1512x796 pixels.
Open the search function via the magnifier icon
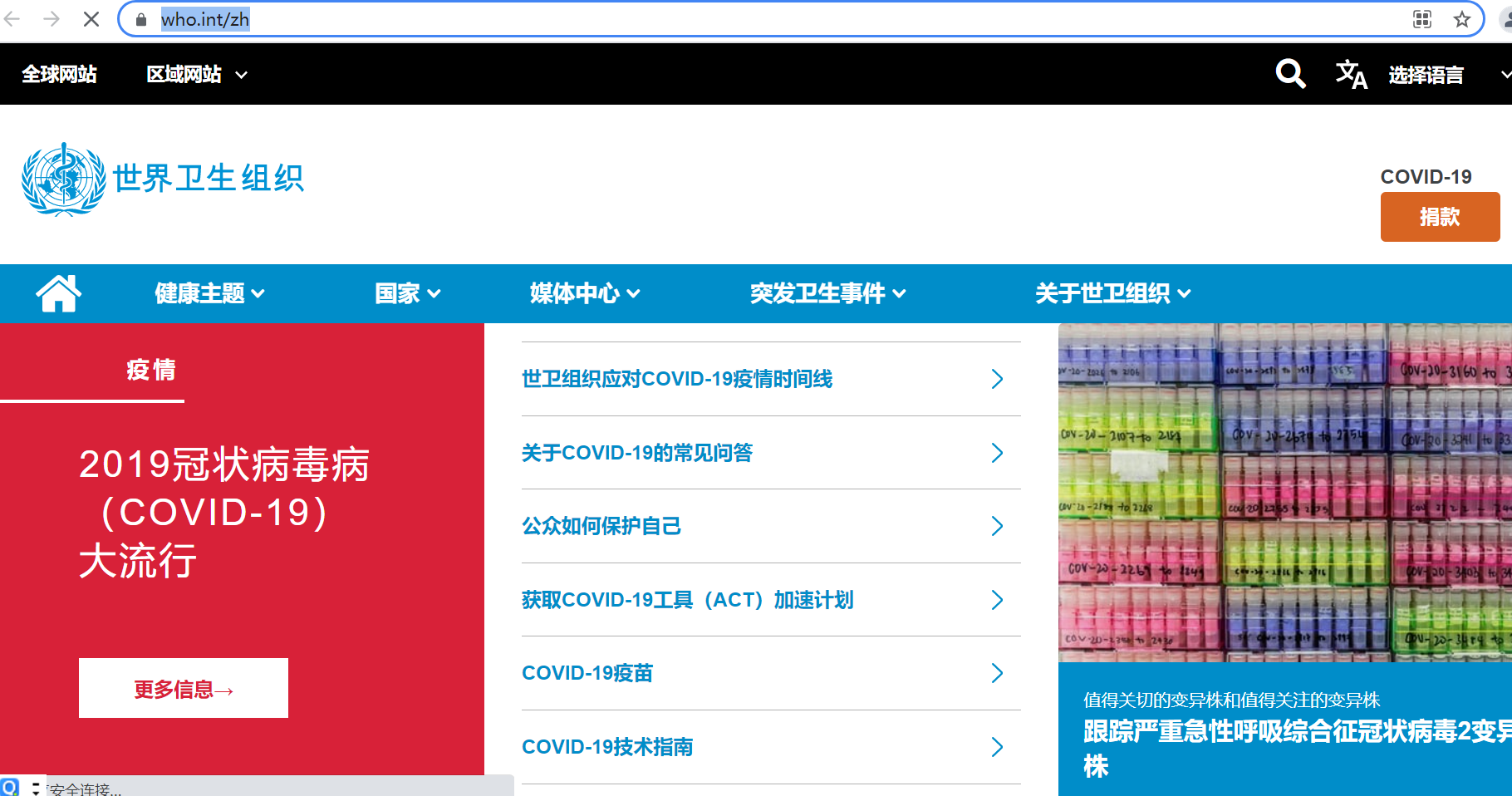pyautogui.click(x=1290, y=74)
